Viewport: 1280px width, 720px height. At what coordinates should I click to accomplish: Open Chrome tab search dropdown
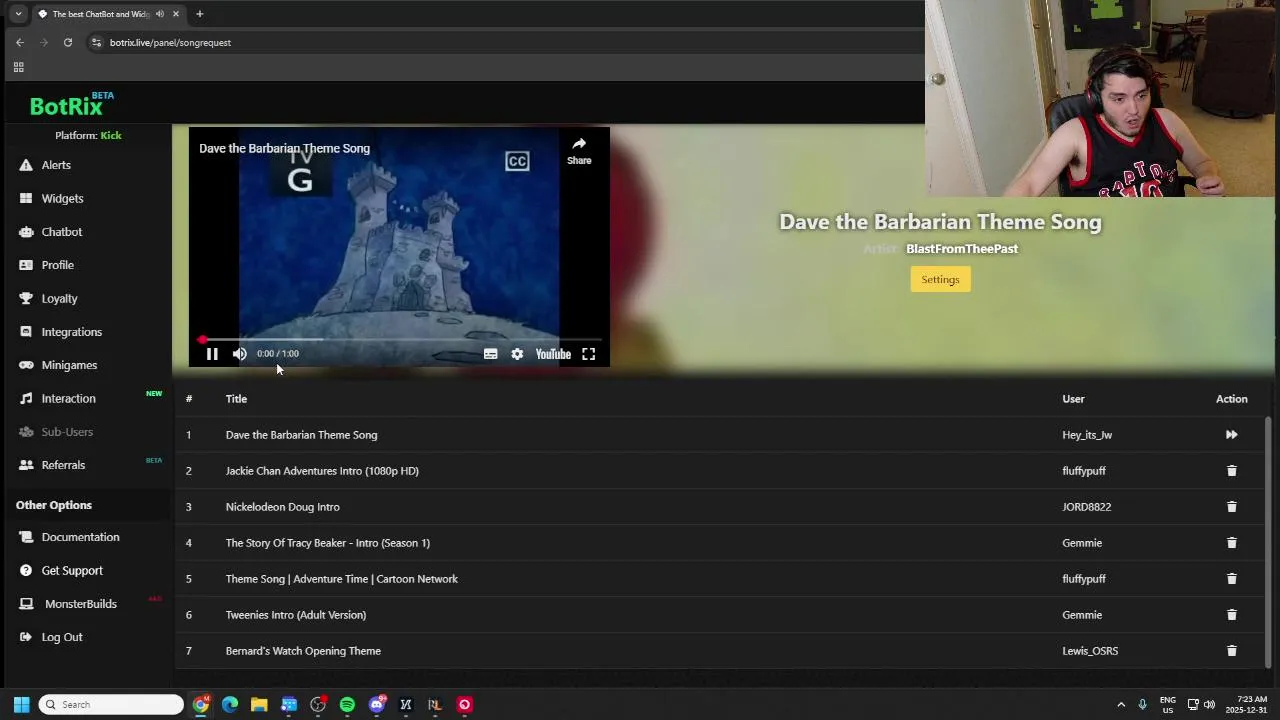point(18,14)
